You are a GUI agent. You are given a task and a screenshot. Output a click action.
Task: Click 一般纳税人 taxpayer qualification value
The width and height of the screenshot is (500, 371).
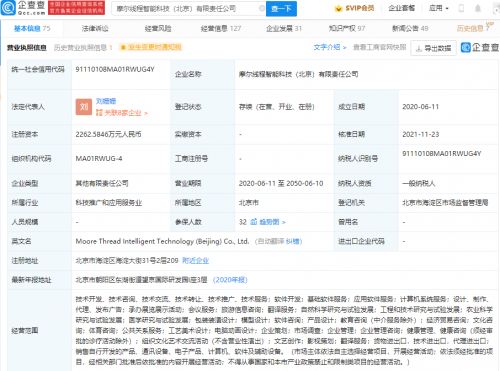419,183
